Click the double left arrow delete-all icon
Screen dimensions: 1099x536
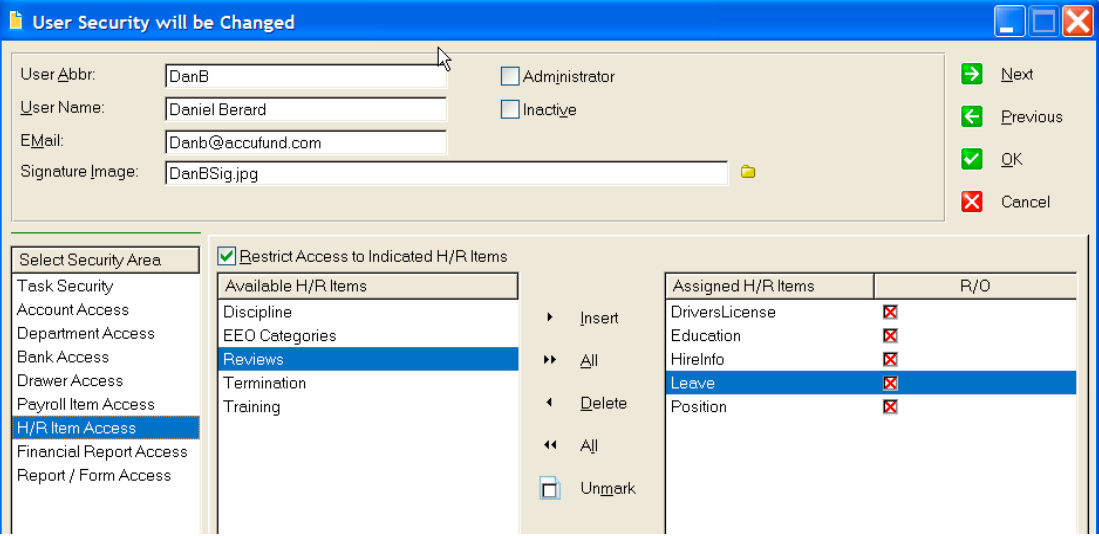(x=550, y=446)
